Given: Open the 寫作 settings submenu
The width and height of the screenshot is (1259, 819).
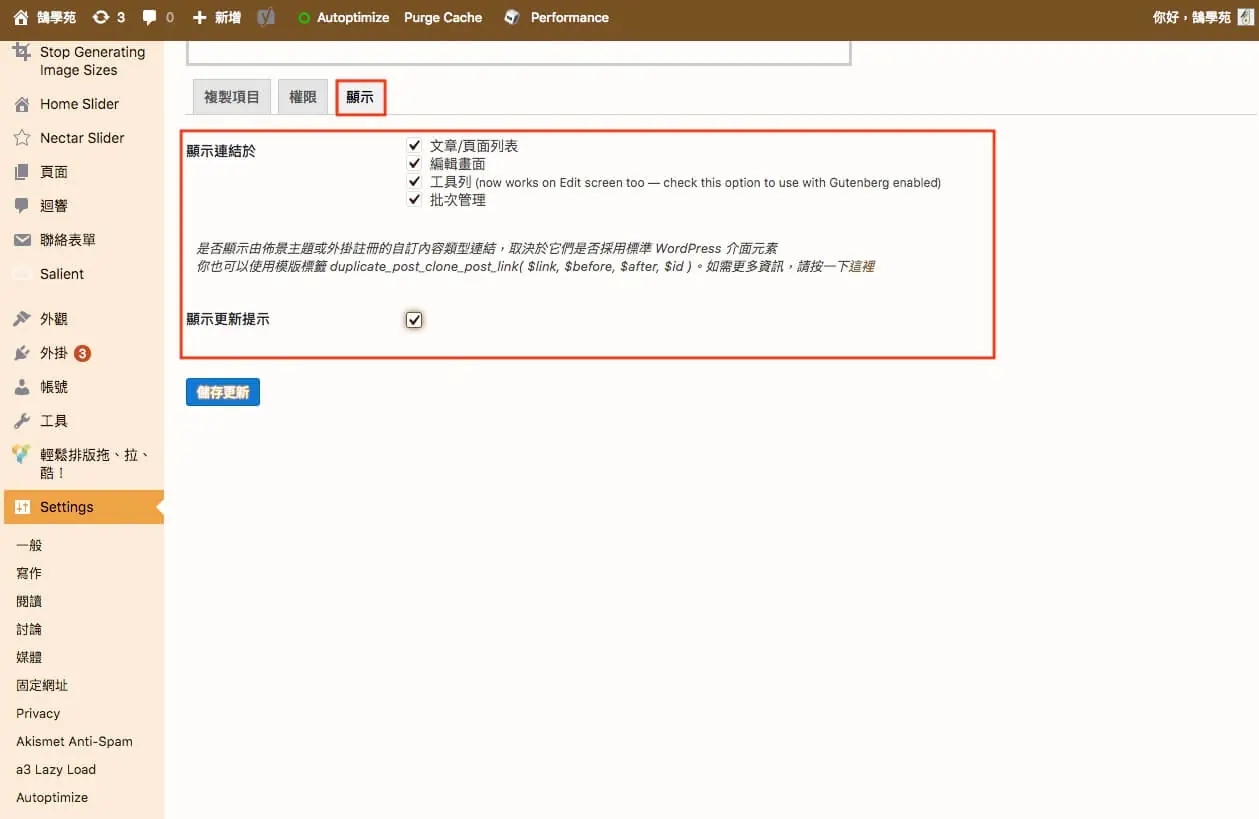Looking at the screenshot, I should [29, 573].
